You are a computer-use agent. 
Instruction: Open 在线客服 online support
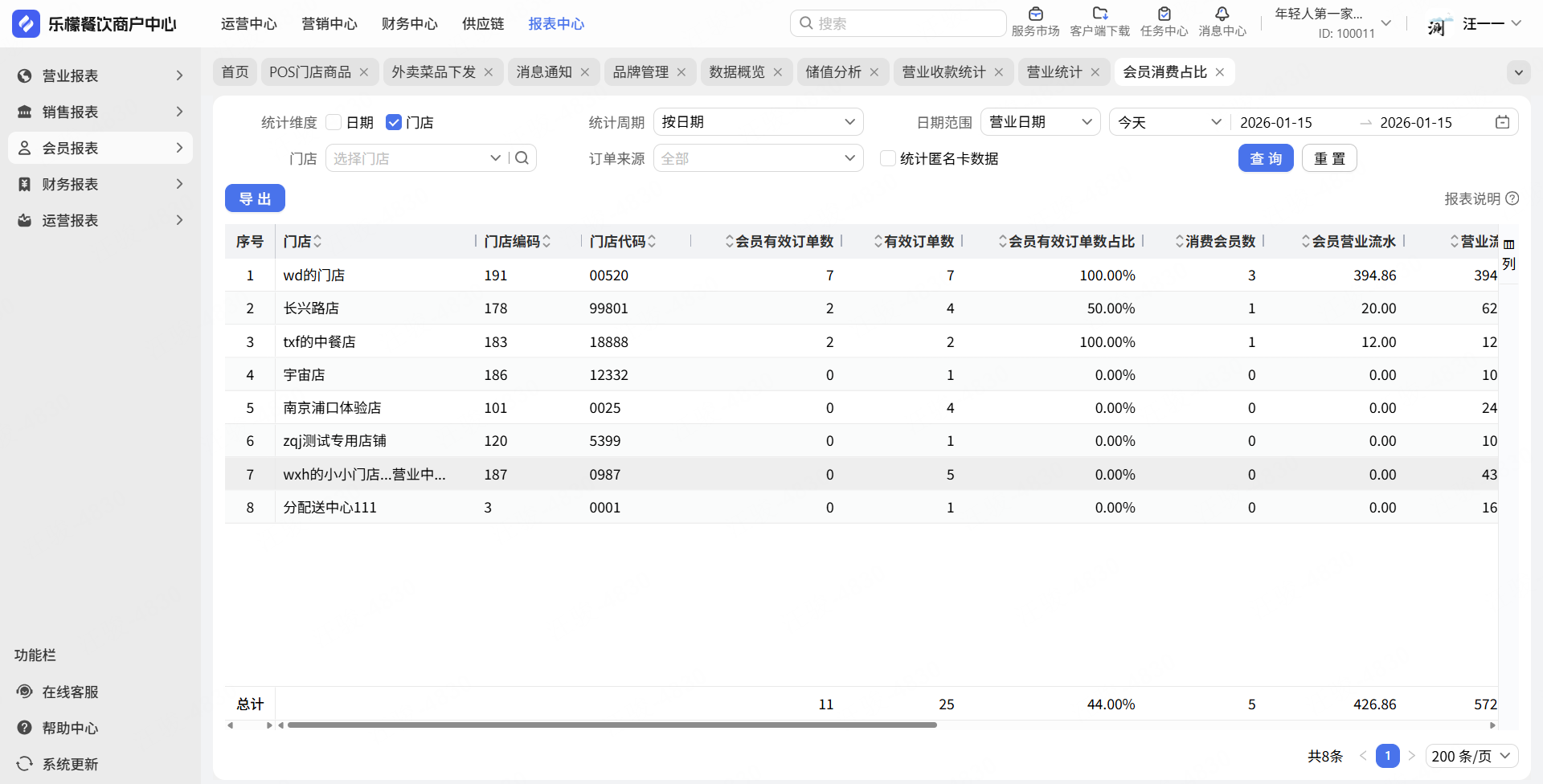pyautogui.click(x=70, y=692)
